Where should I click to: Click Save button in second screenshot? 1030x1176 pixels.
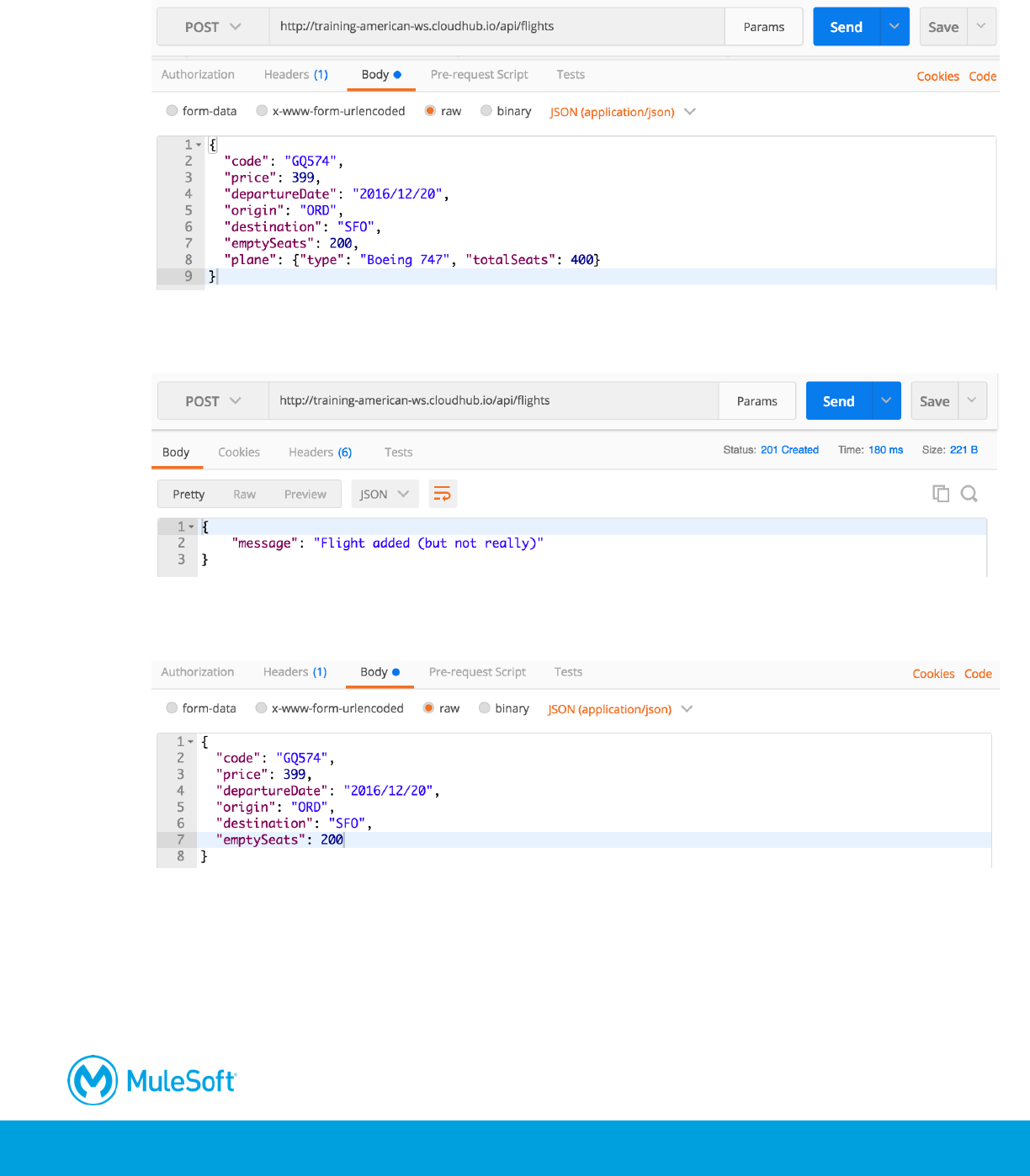point(935,401)
